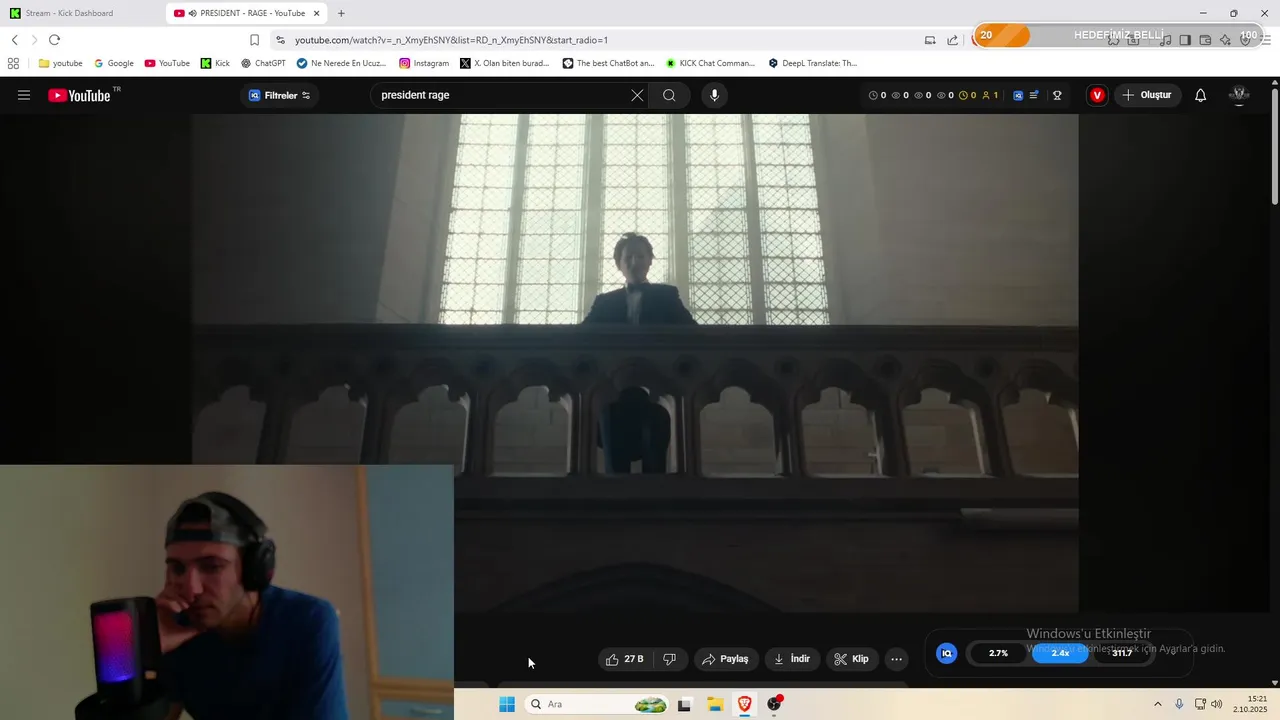The width and height of the screenshot is (1280, 720).
Task: Show hidden system tray icons
Action: 1158,704
